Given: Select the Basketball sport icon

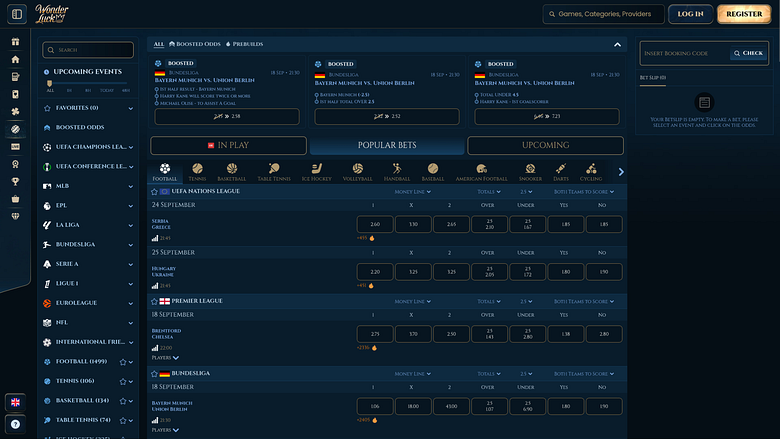Looking at the screenshot, I should pos(231,172).
